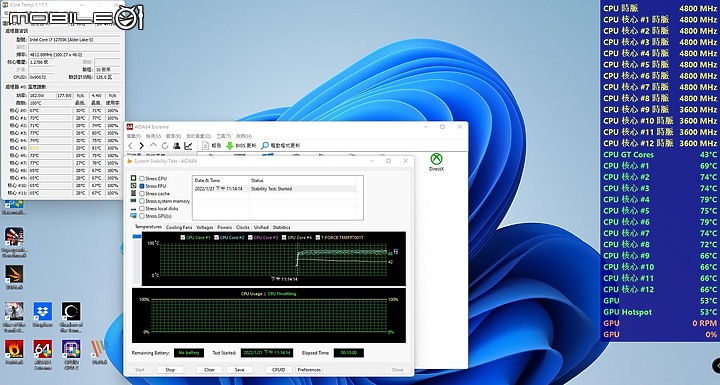The width and height of the screenshot is (720, 385).
Task: Launch the FurMark flame desktop shortcut
Action: pyautogui.click(x=14, y=349)
